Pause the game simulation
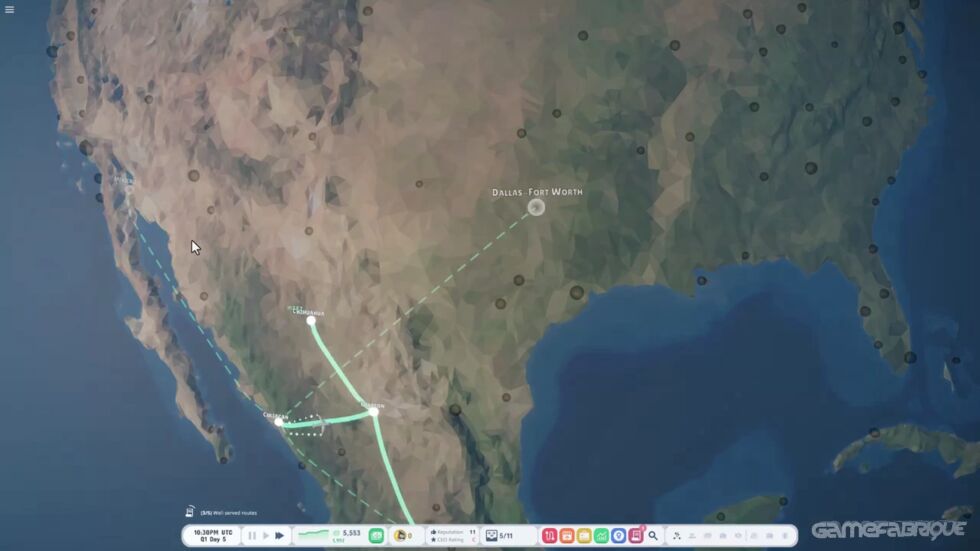 pos(252,536)
